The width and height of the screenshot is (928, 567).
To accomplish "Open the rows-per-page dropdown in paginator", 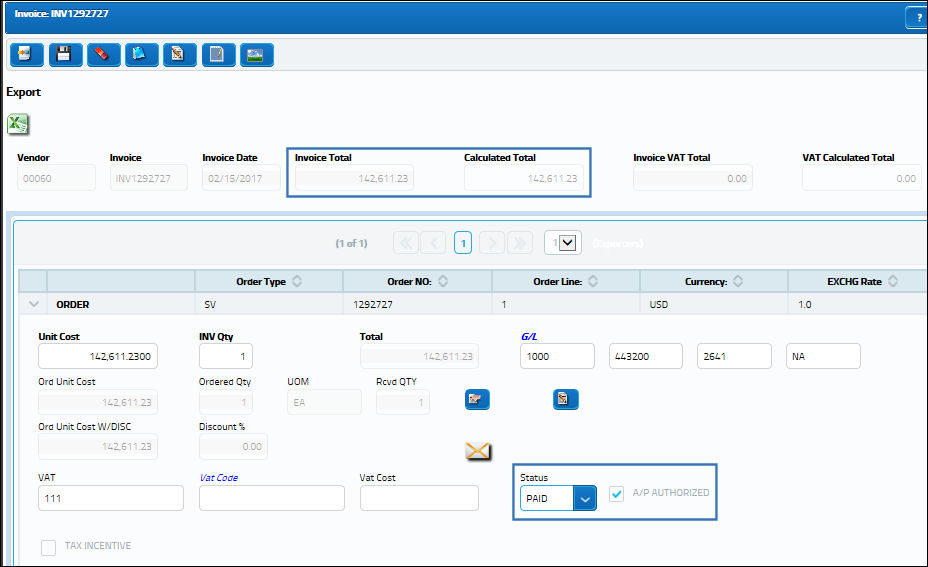I will point(563,243).
